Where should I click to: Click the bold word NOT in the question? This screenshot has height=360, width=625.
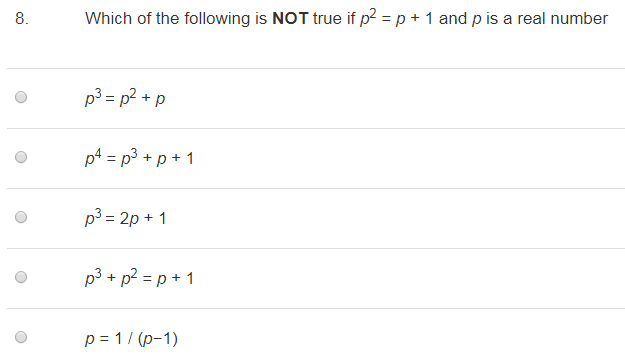(x=290, y=18)
